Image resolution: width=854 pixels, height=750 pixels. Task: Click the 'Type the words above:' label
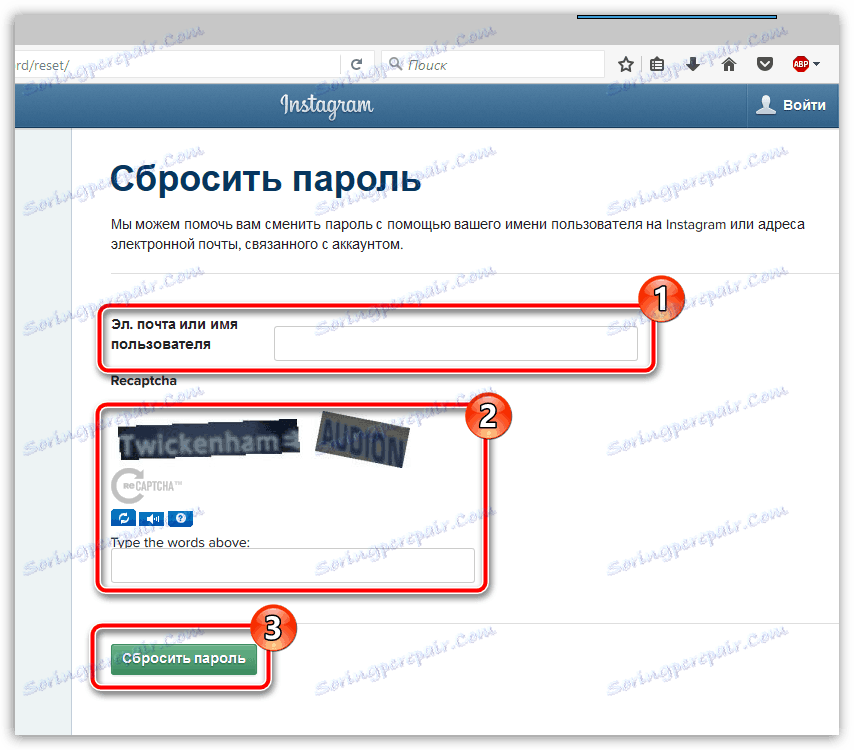coord(180,542)
